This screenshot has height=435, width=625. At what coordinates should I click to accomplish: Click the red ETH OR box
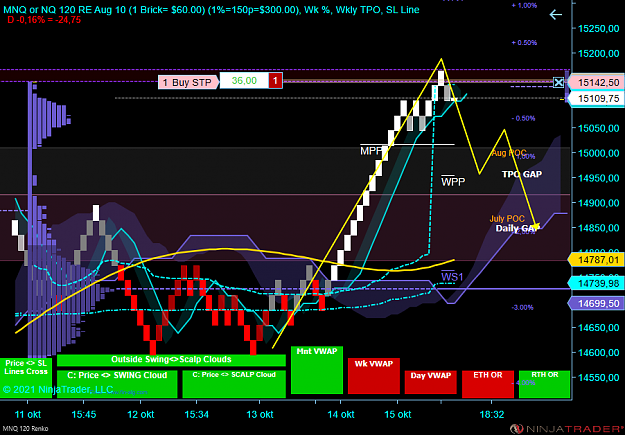click(488, 384)
